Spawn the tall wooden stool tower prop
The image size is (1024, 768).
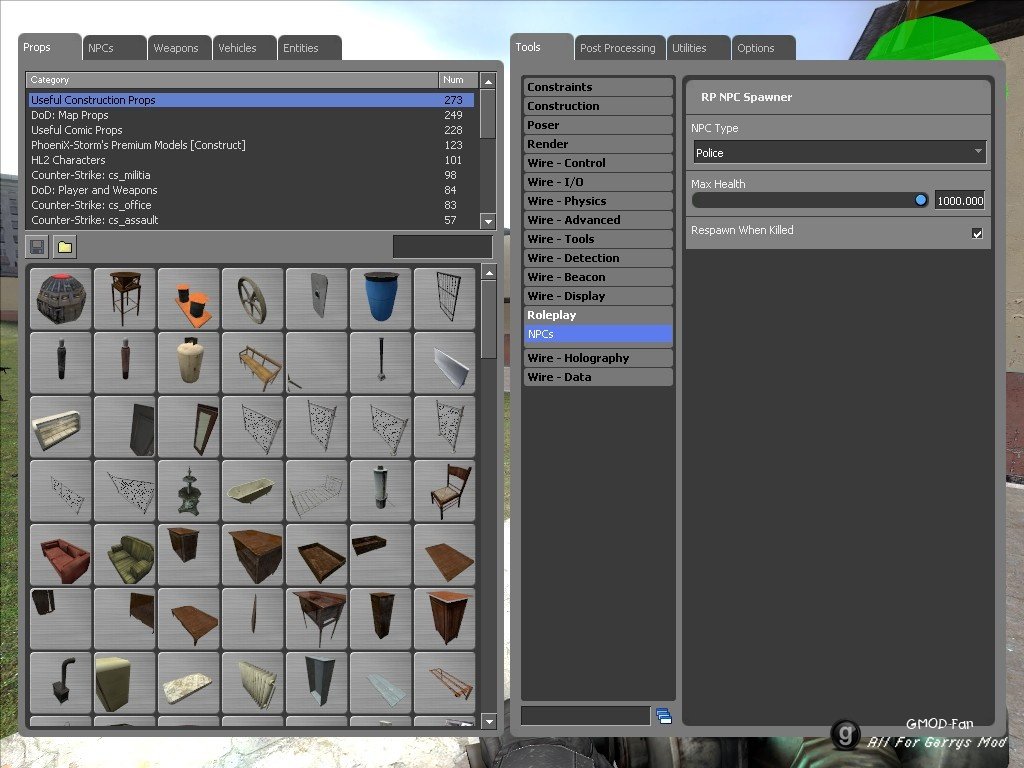[125, 298]
